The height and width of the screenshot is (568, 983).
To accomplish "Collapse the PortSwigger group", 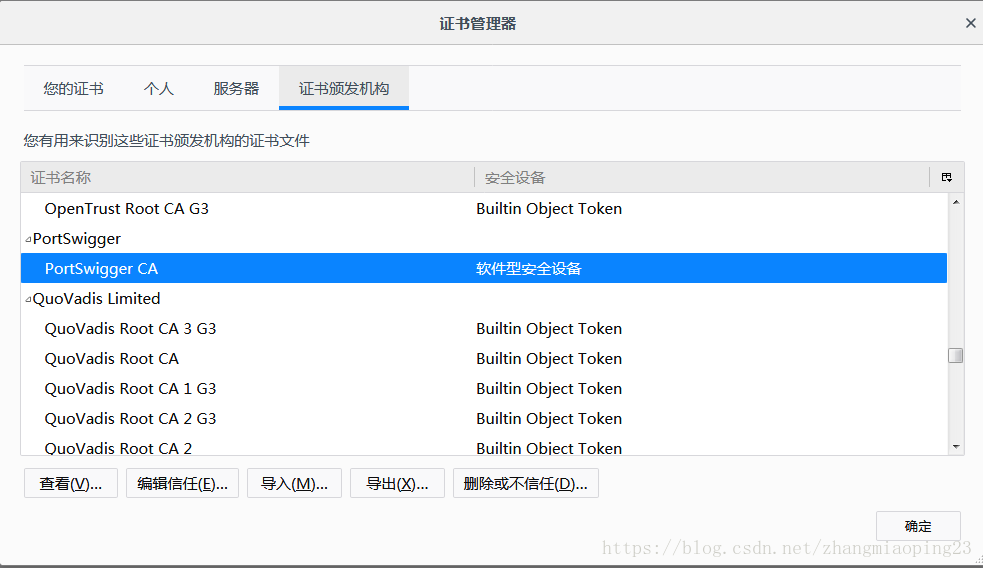I will point(28,239).
